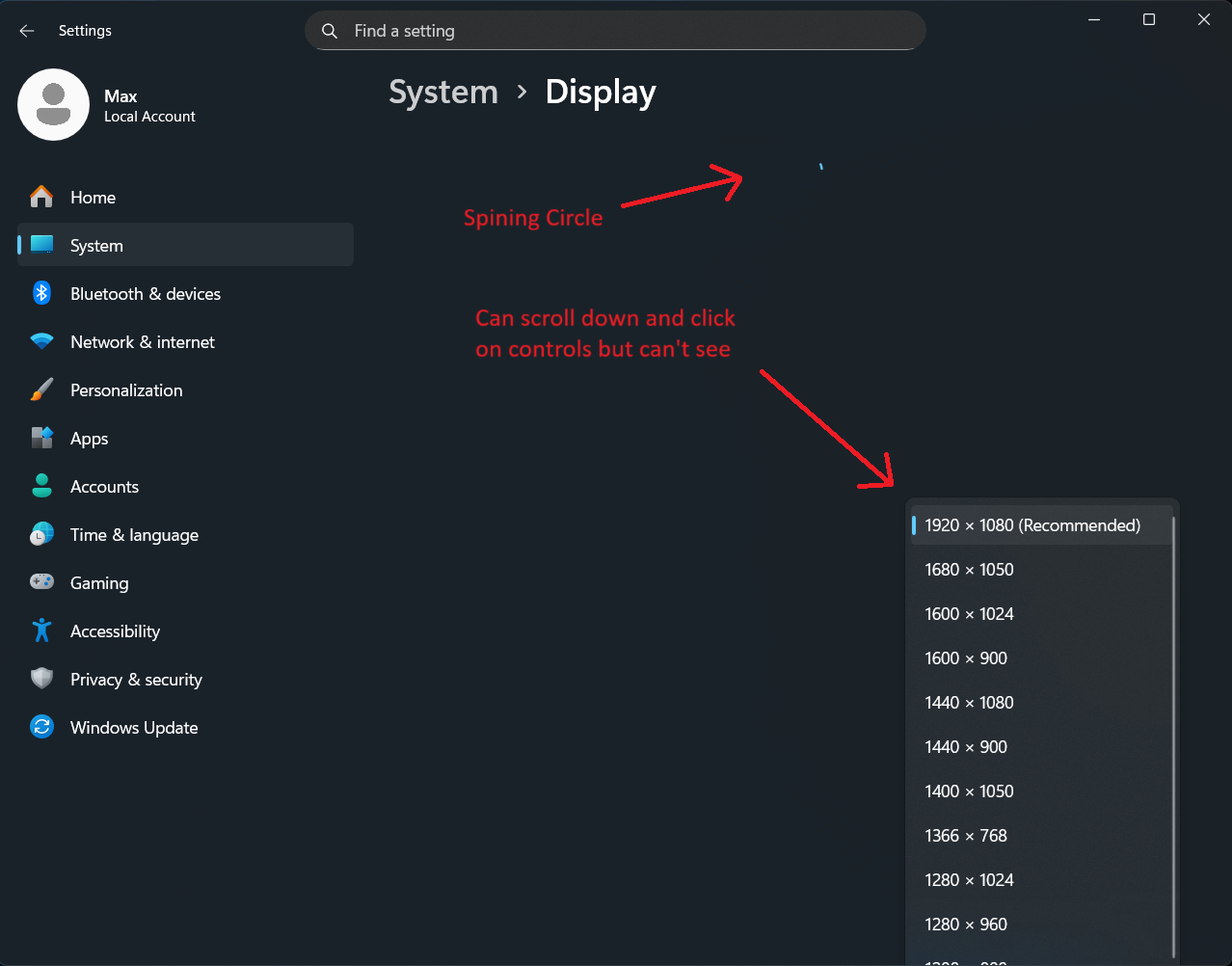The width and height of the screenshot is (1232, 966).
Task: Click the Max account name
Action: pyautogui.click(x=121, y=96)
